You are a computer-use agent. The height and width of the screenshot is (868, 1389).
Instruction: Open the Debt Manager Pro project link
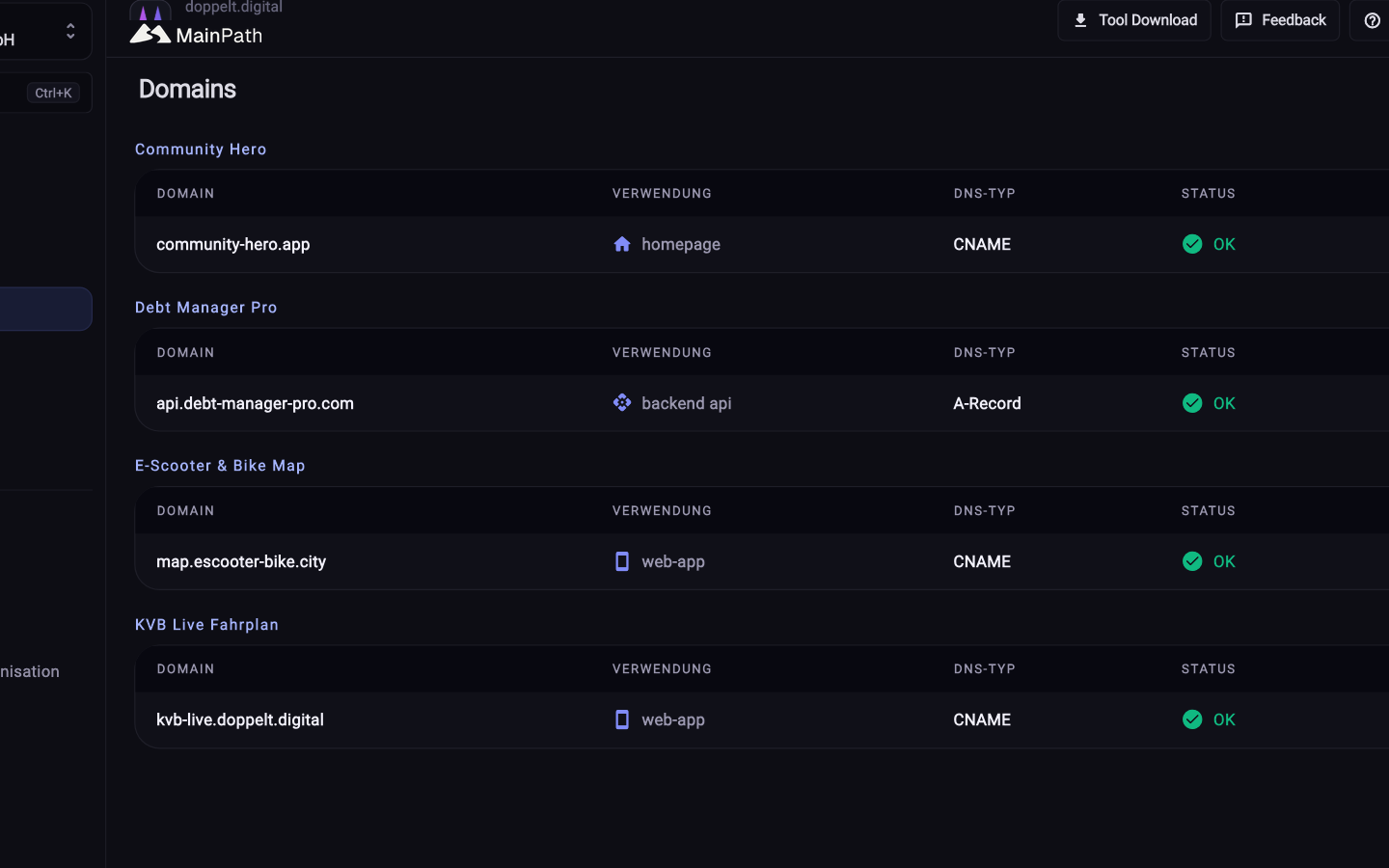click(206, 308)
